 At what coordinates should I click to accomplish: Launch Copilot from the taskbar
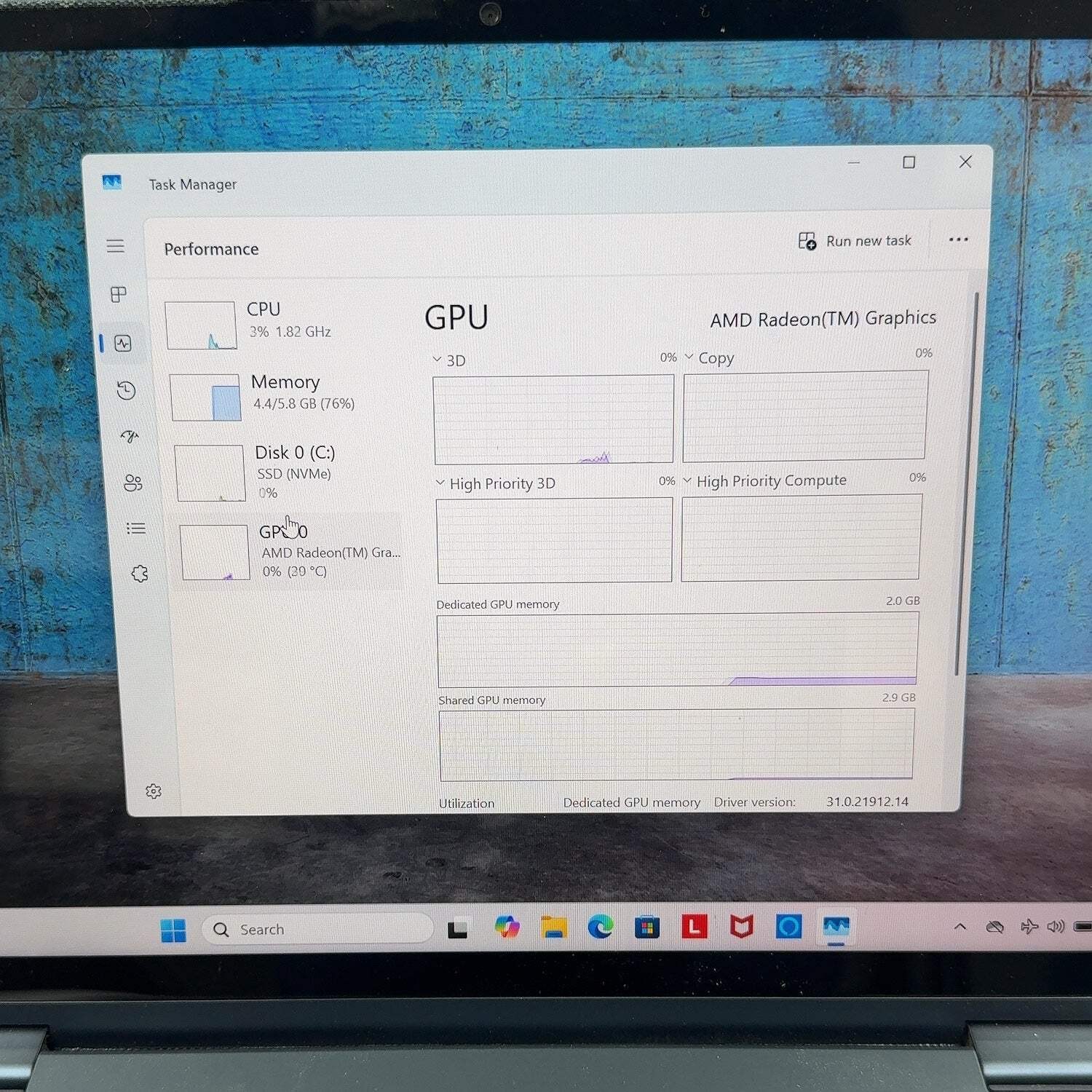pos(507,927)
